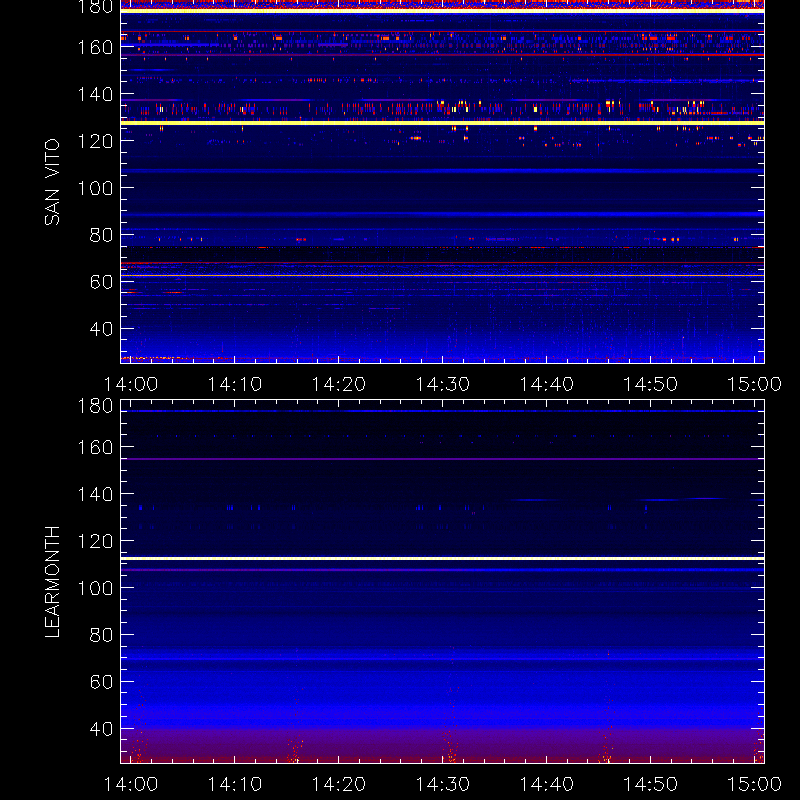Screen dimensions: 800x800
Task: Click purple line near 155 in Learmonth spectrogram
Action: tap(442, 459)
